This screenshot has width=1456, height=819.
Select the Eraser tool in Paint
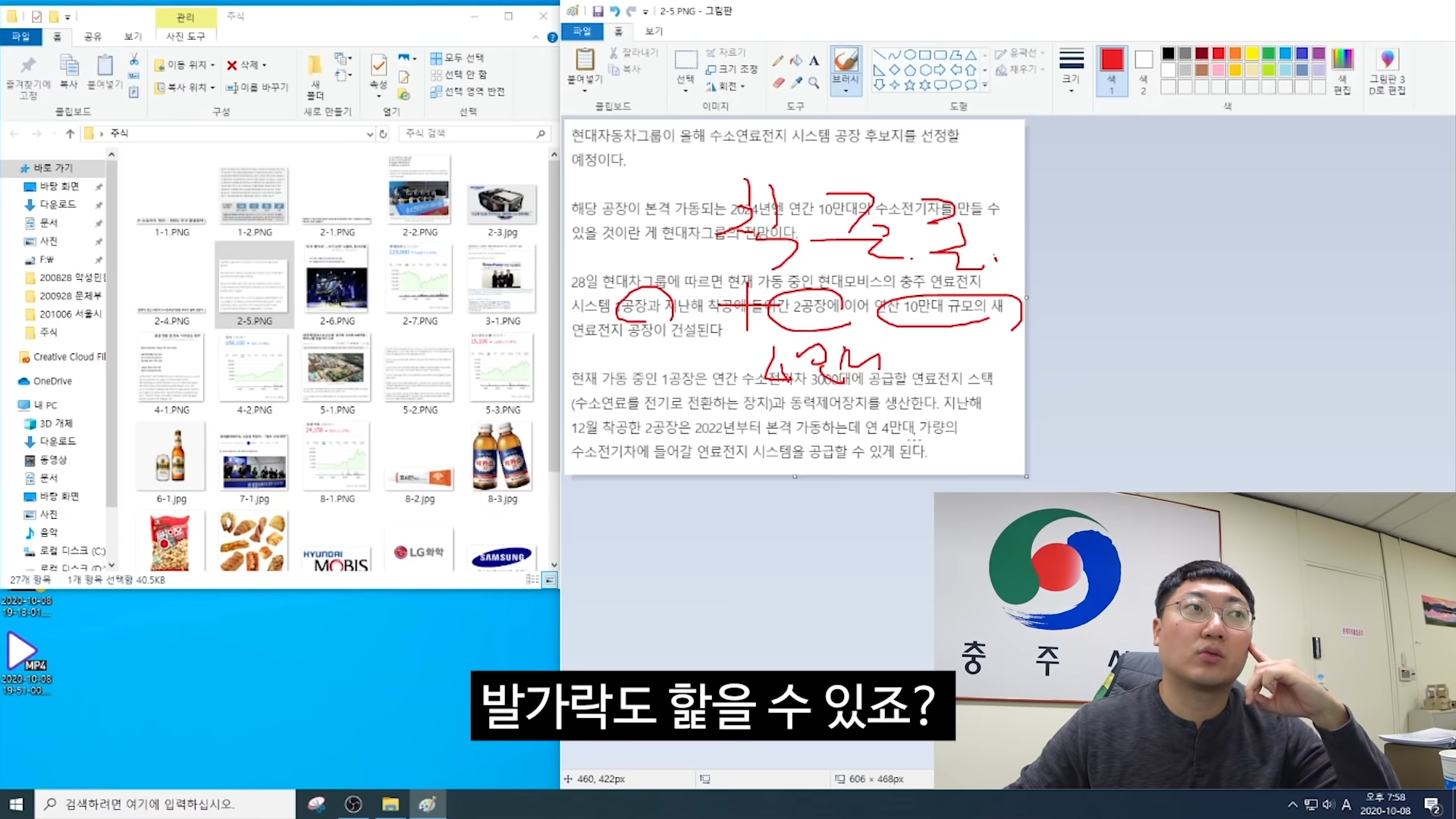pyautogui.click(x=778, y=83)
